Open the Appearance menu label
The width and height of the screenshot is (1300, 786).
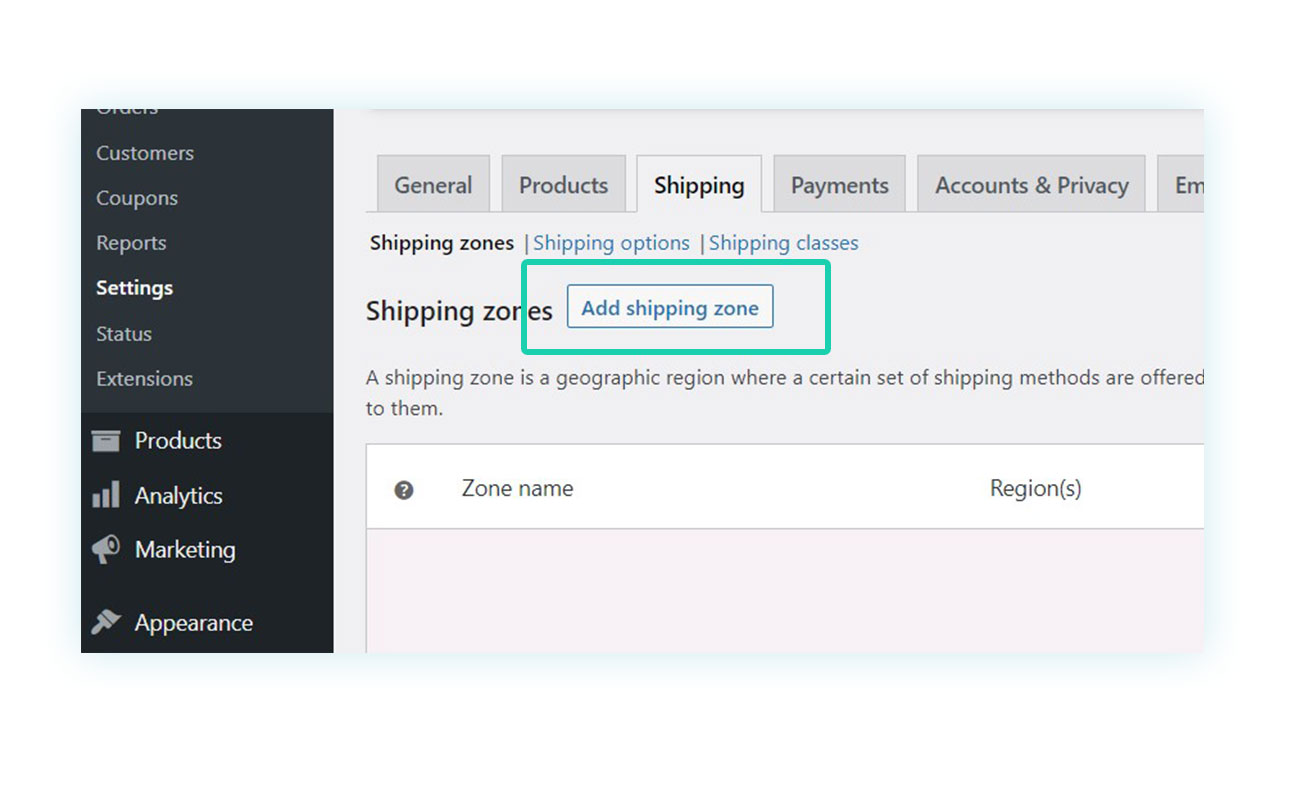[193, 623]
